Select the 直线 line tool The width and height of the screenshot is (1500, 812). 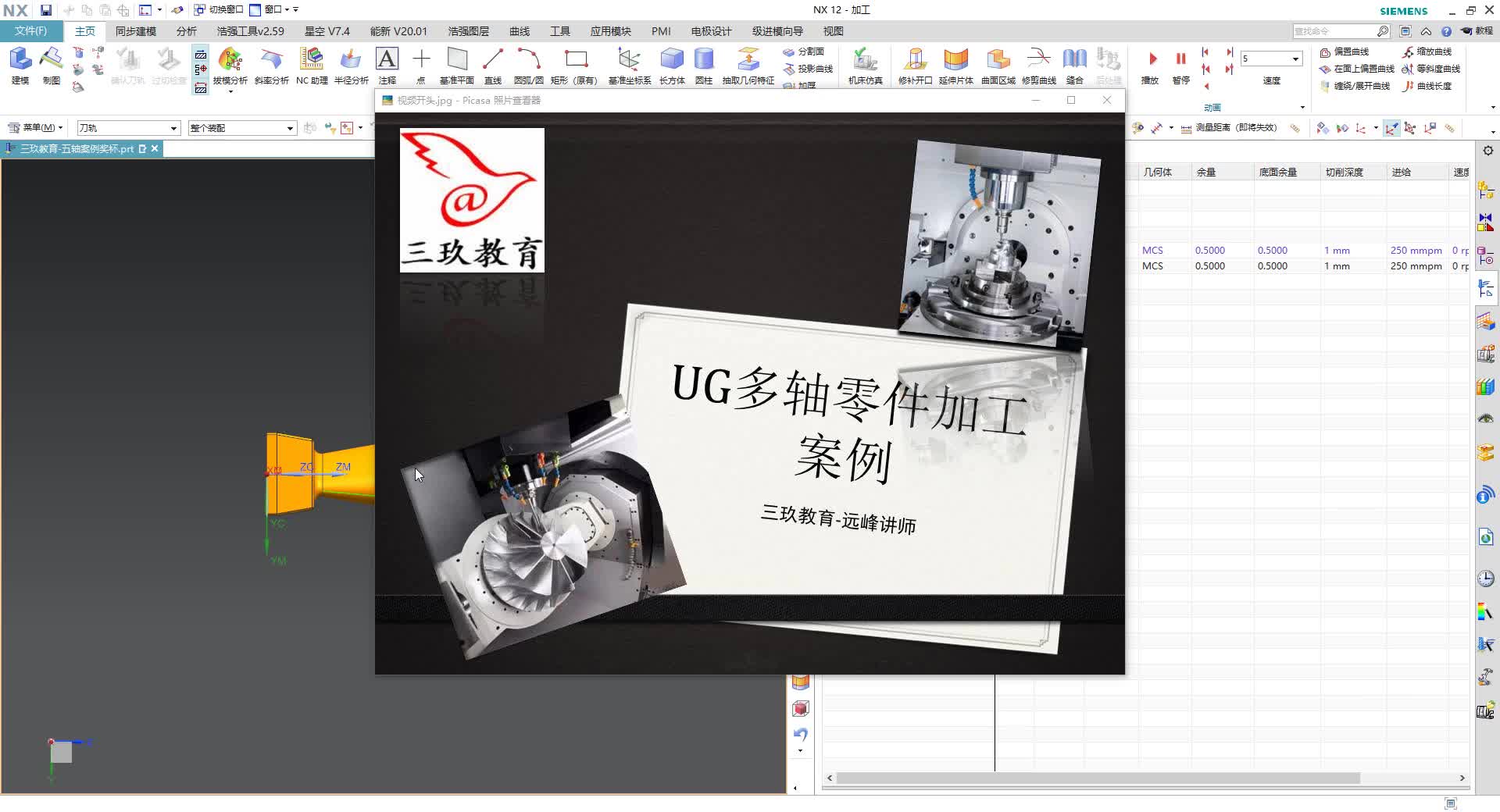click(493, 66)
